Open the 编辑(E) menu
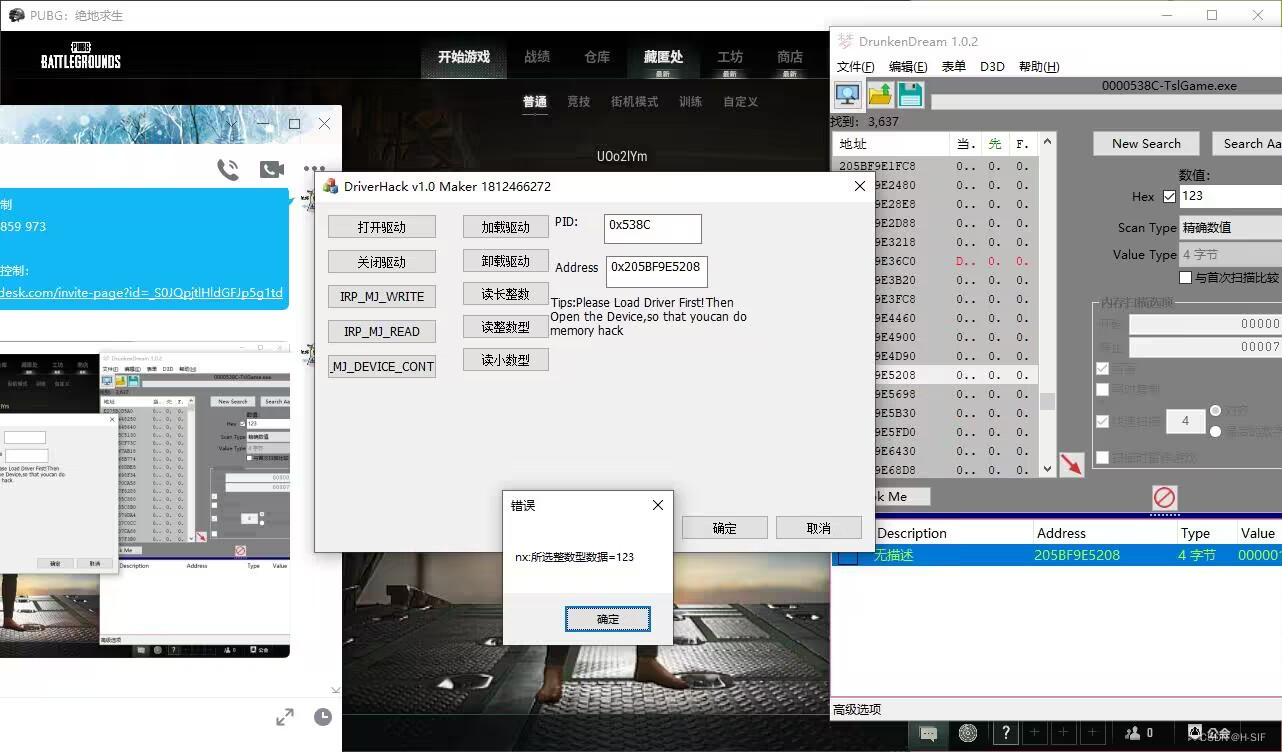This screenshot has height=752, width=1282. (908, 66)
